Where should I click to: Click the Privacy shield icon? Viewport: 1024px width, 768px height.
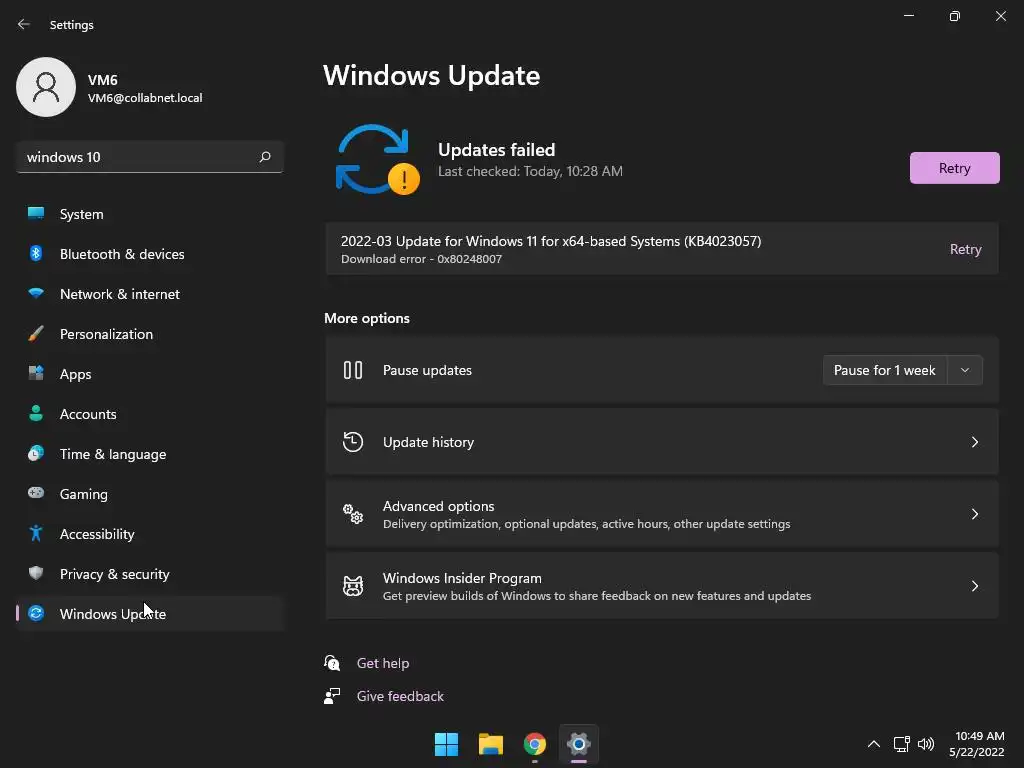coord(36,573)
